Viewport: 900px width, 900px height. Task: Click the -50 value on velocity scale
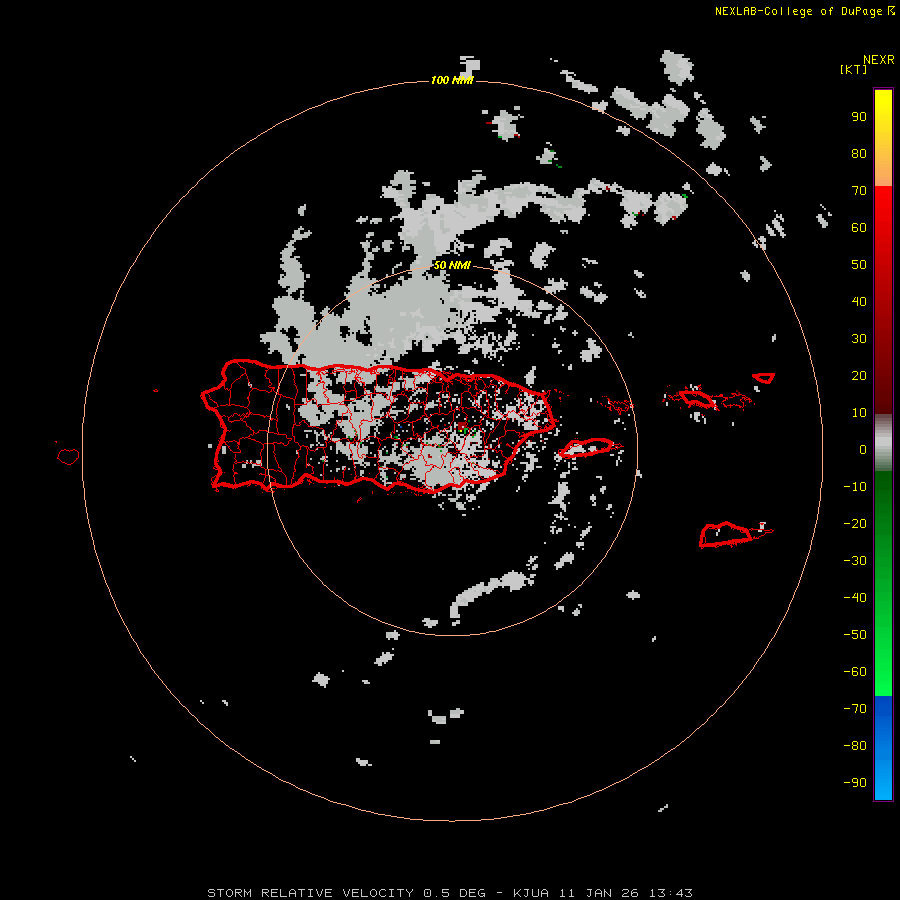point(855,634)
